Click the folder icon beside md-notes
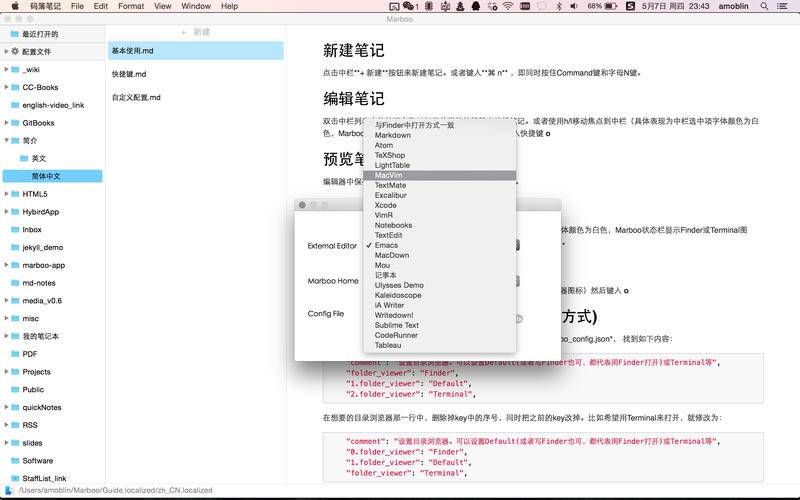Image resolution: width=800 pixels, height=500 pixels. pos(15,283)
